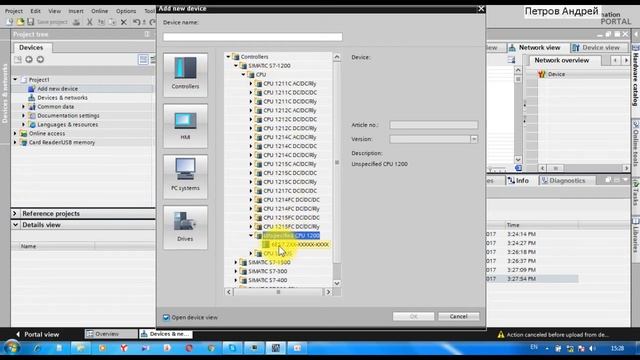Viewport: 640px width, 360px height.
Task: Expand Reference projects panel
Action: (15, 213)
